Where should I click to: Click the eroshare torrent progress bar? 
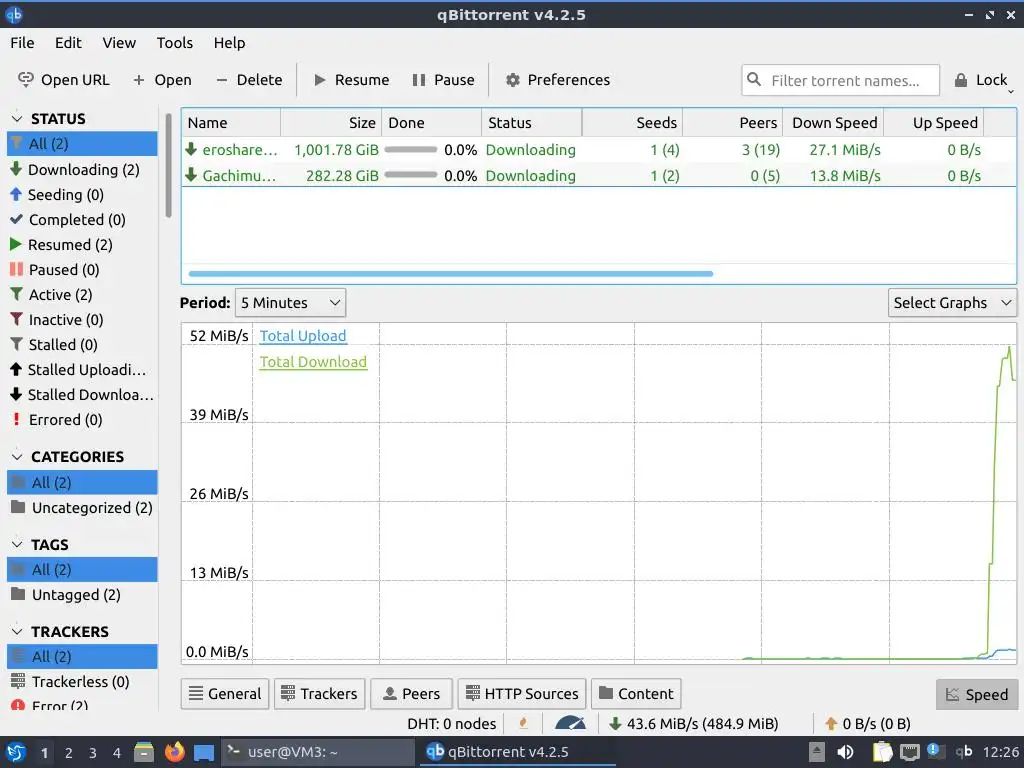pyautogui.click(x=411, y=150)
